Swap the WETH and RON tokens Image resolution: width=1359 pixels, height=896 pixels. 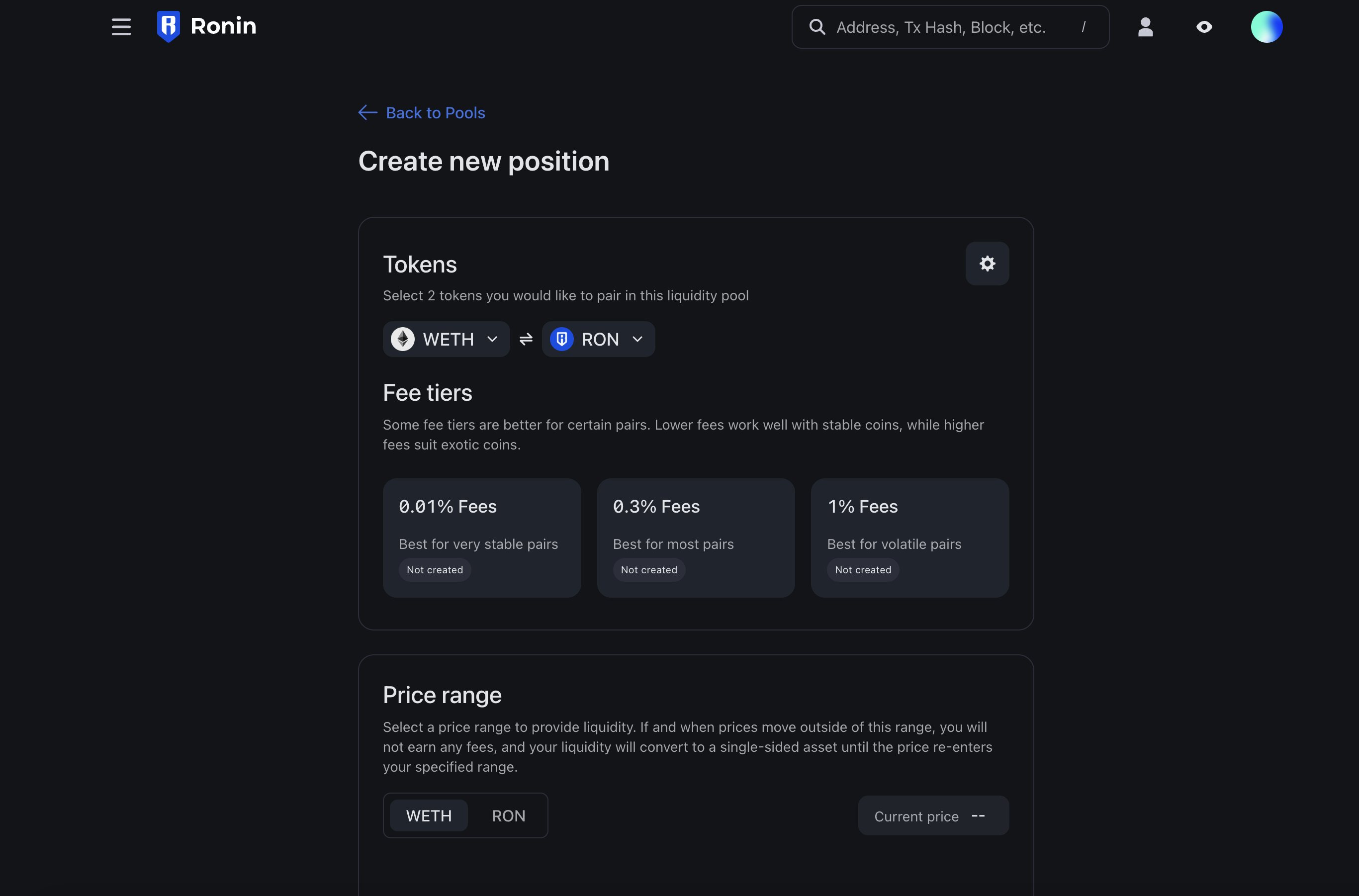[526, 340]
